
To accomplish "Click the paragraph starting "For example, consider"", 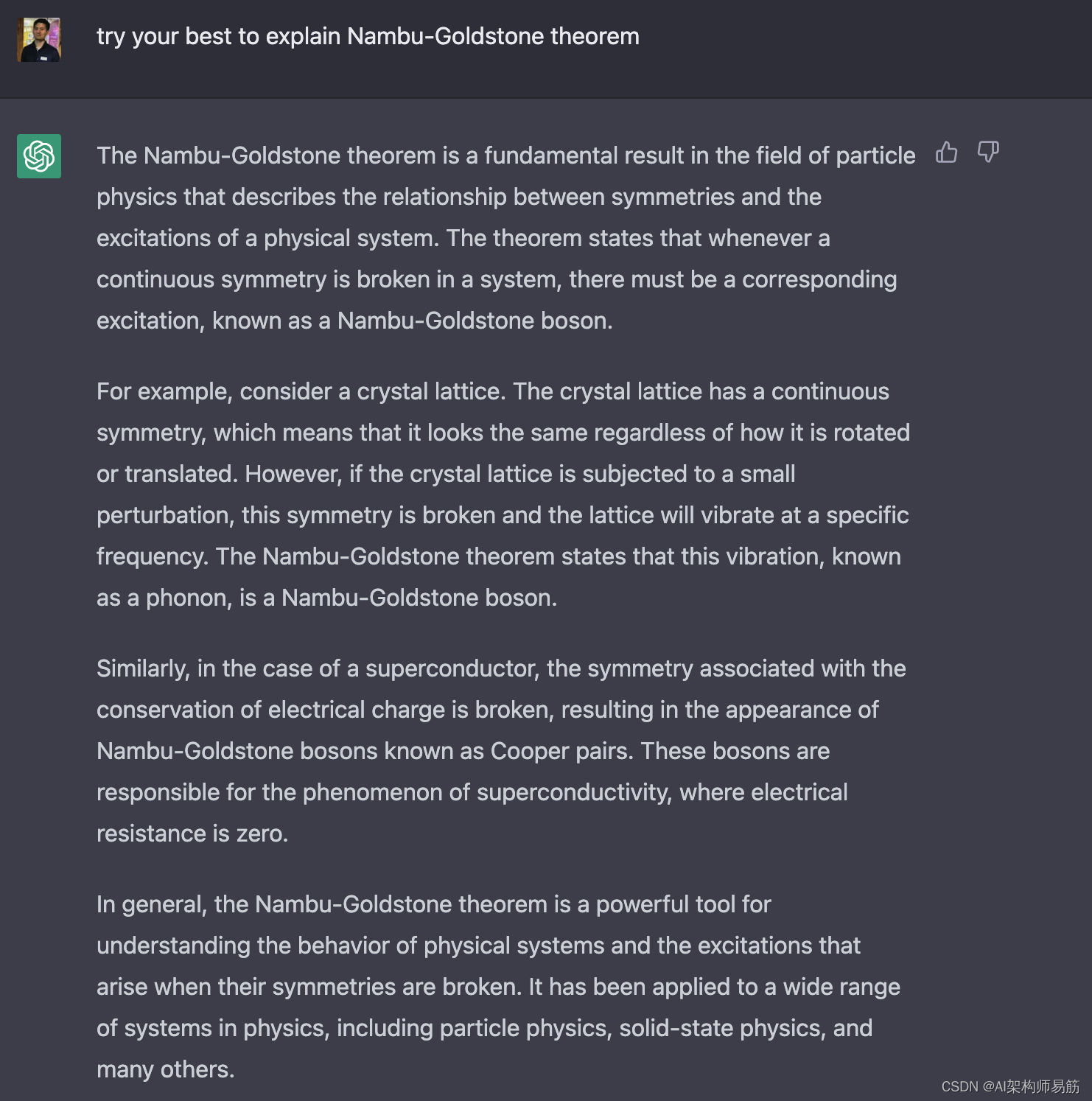I will [503, 494].
